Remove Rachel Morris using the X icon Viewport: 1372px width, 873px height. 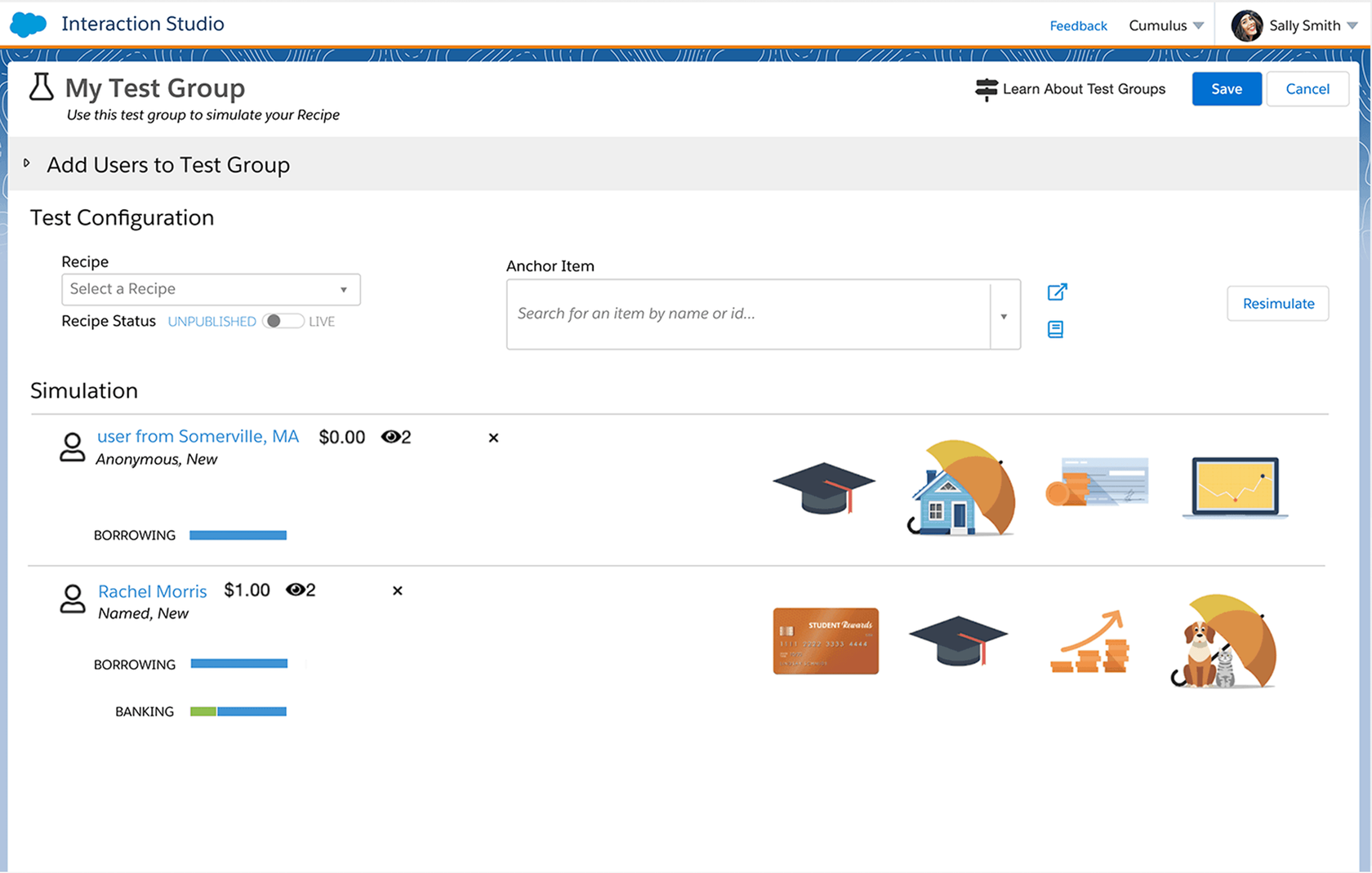coord(398,590)
